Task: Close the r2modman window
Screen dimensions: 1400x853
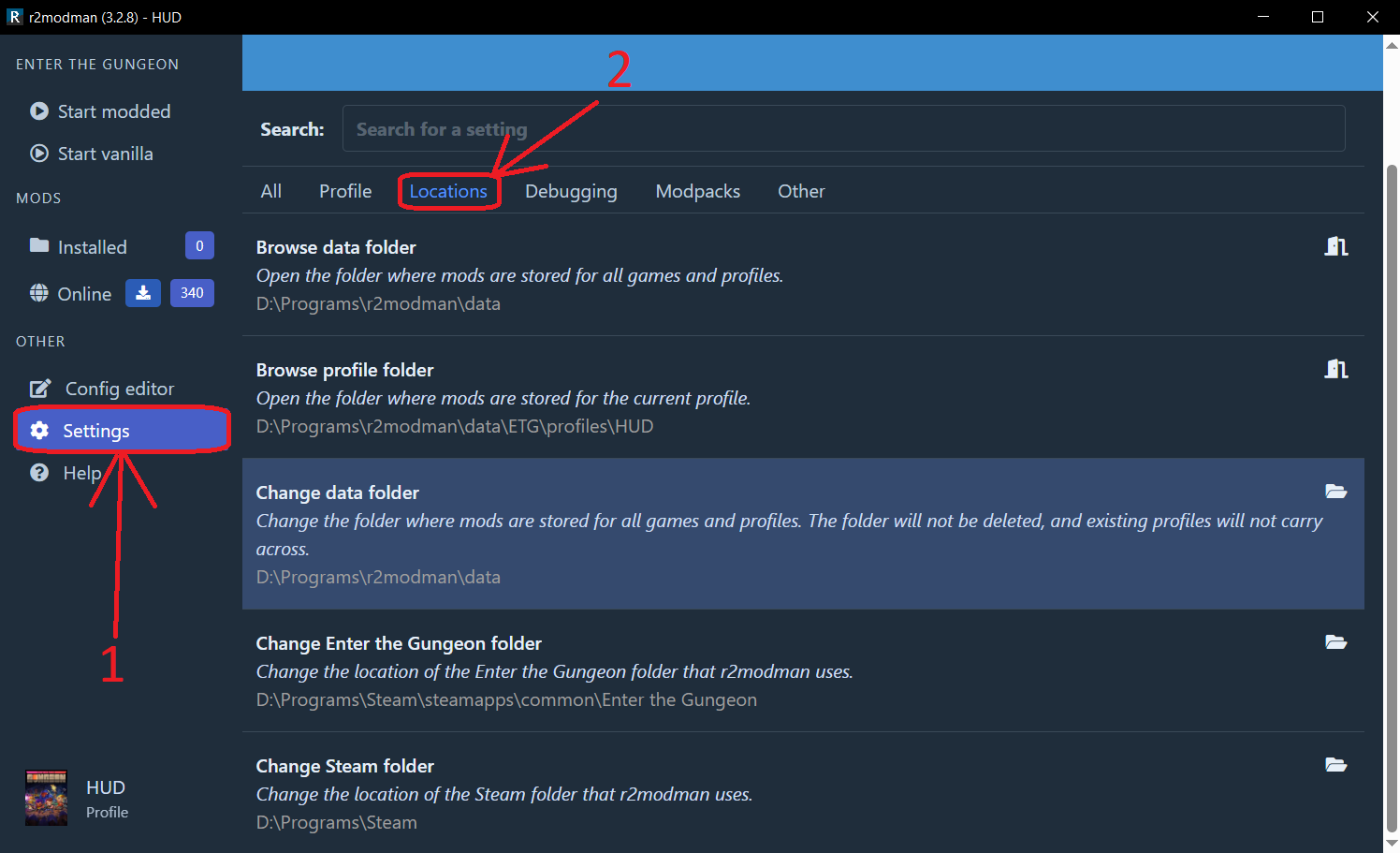Action: 1373,17
